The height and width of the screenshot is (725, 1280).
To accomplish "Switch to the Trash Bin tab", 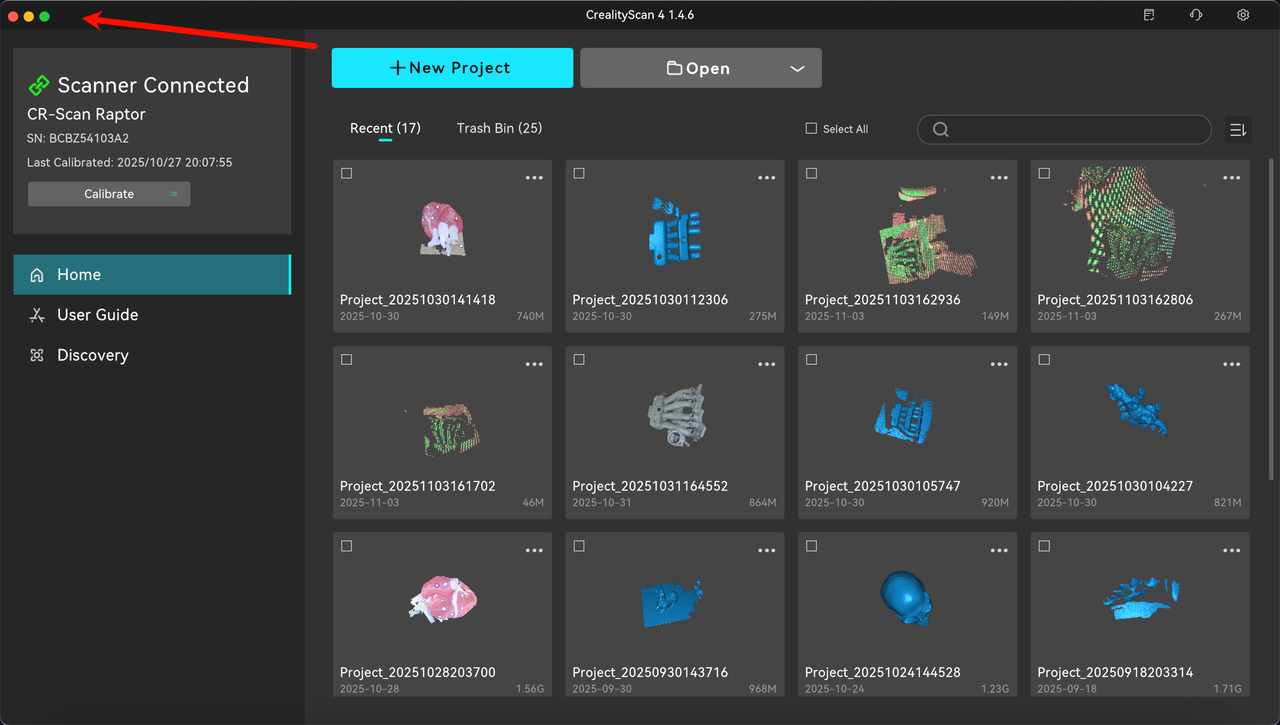I will pos(499,128).
